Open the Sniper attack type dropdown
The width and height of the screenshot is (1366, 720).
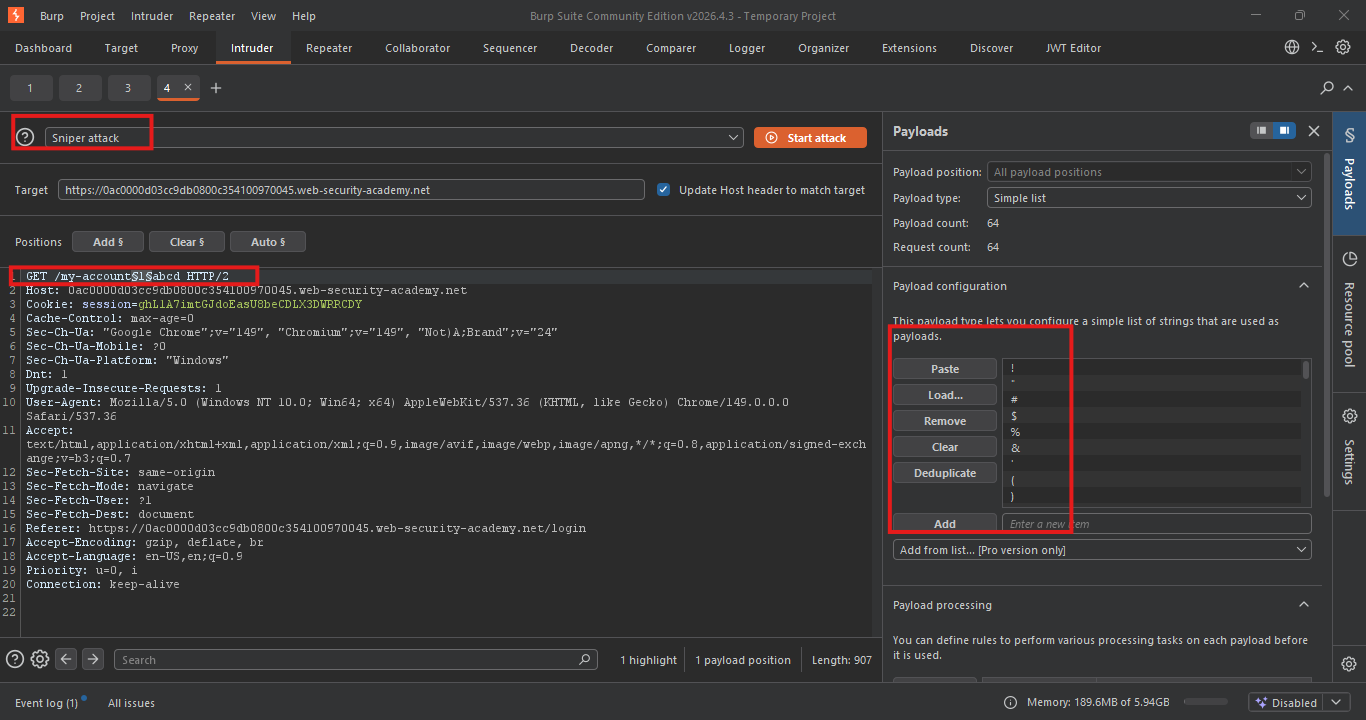click(x=394, y=137)
